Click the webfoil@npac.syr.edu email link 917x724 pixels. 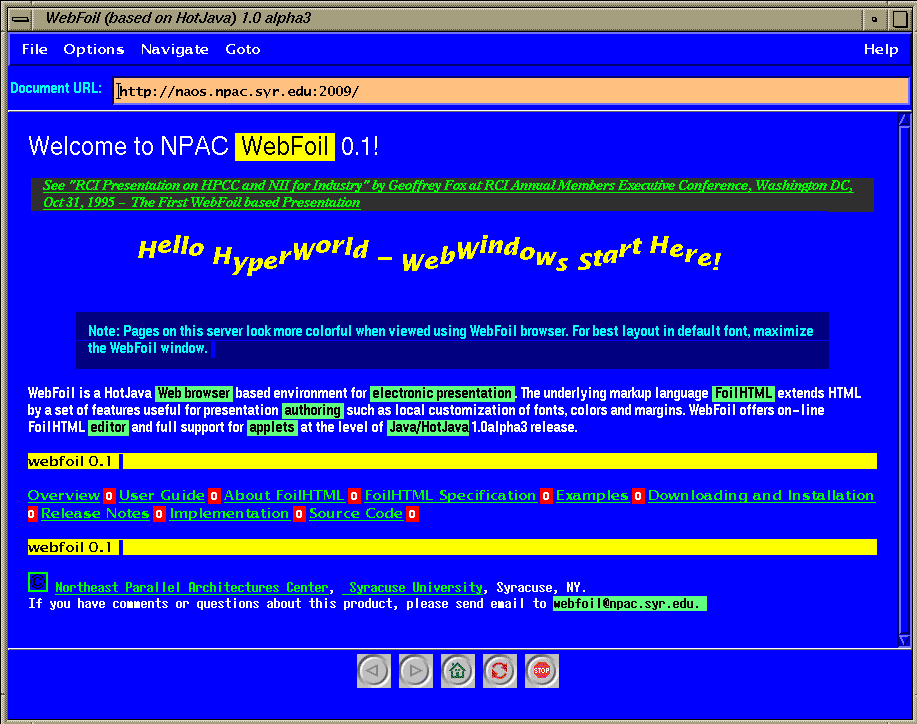click(629, 604)
